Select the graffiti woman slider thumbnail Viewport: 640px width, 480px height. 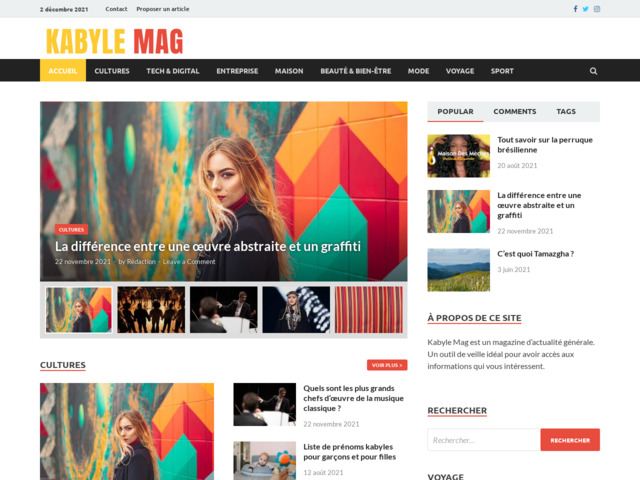78,310
